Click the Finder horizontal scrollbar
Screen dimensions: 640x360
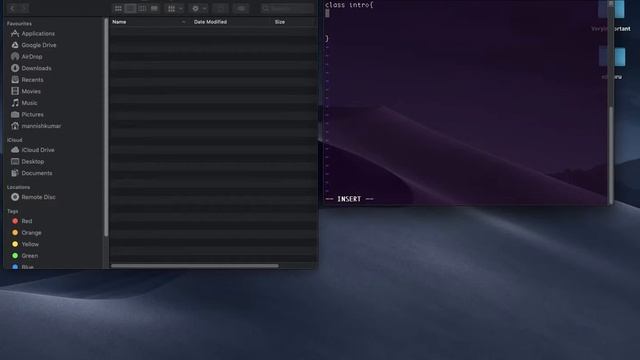click(195, 266)
